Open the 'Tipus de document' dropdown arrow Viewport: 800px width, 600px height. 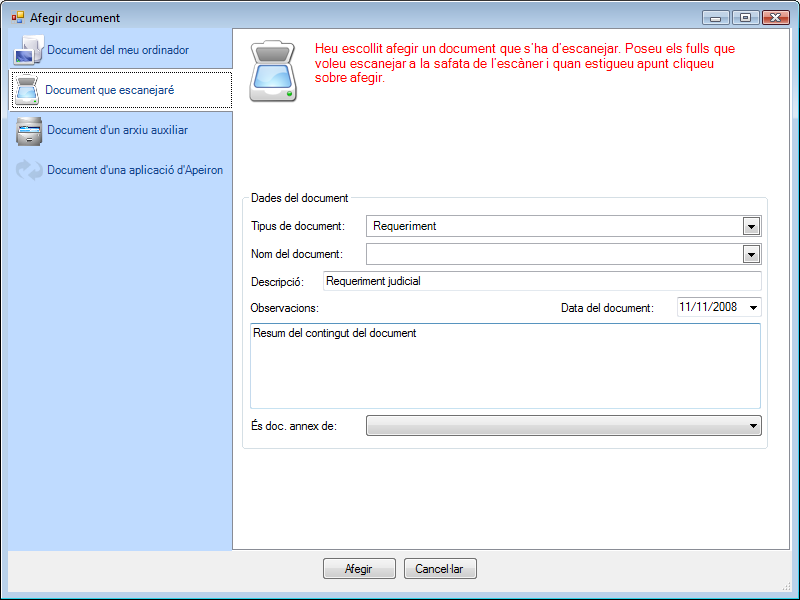pos(751,227)
